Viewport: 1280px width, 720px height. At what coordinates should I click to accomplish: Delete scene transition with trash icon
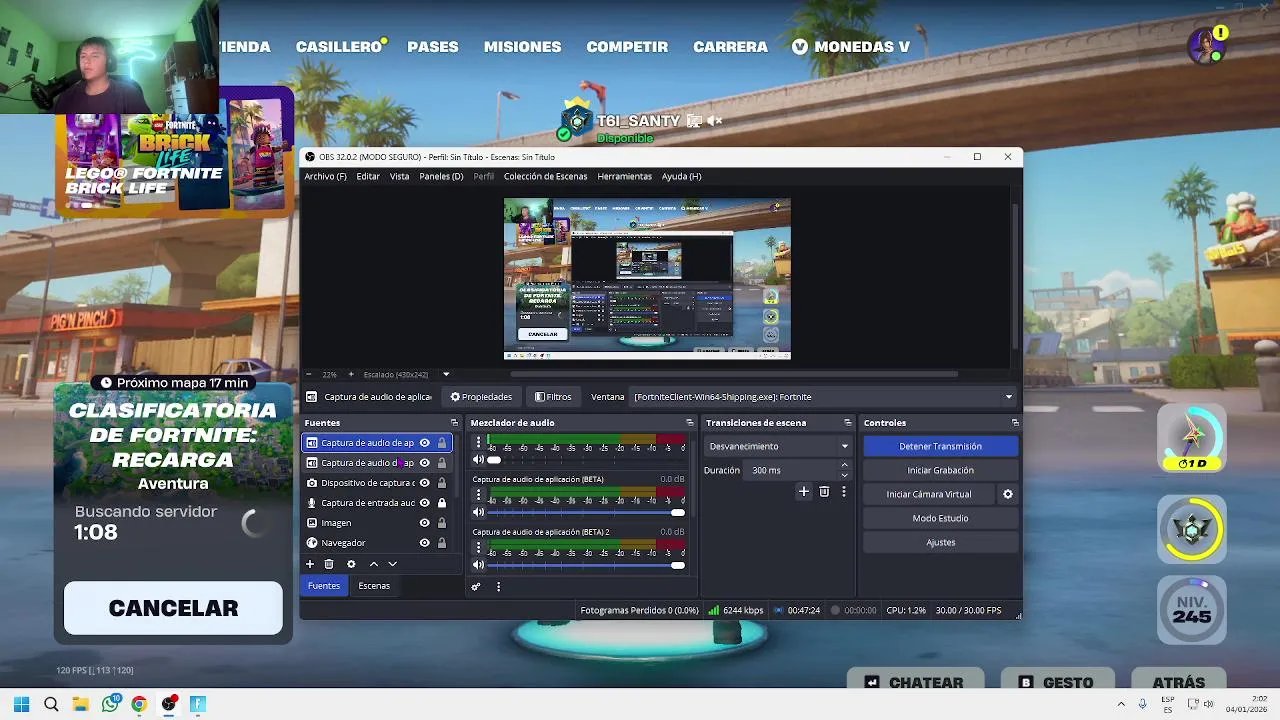pos(824,492)
